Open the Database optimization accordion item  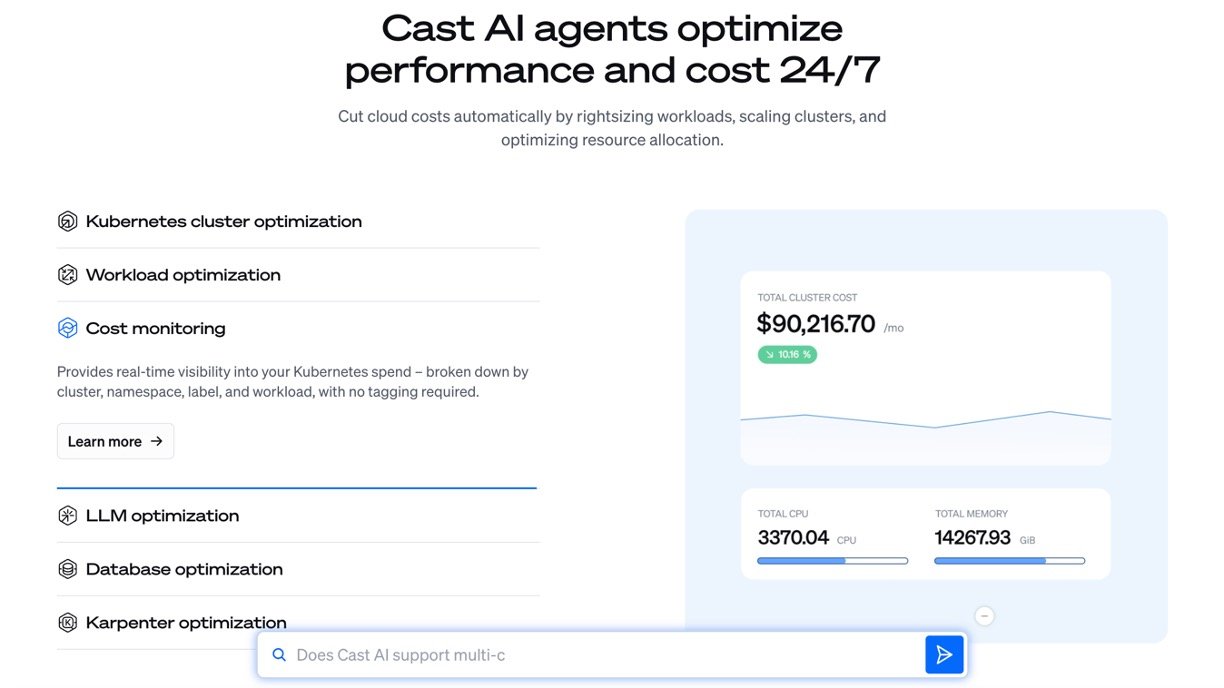coord(184,569)
